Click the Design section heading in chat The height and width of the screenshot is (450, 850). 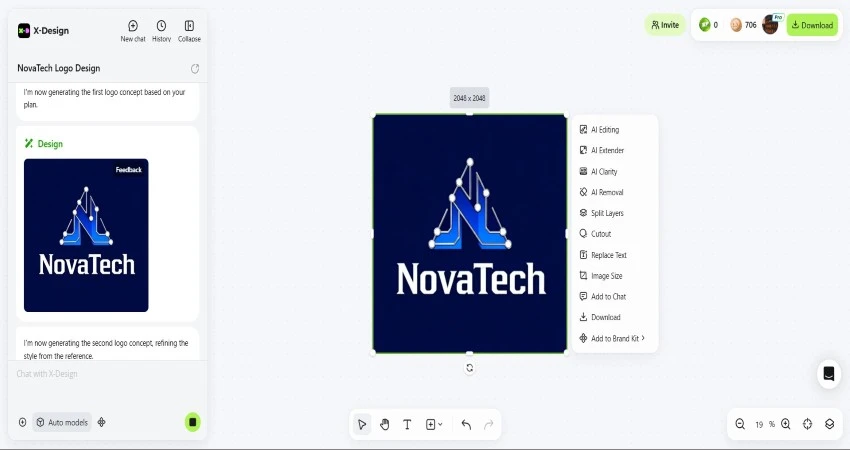pos(44,144)
